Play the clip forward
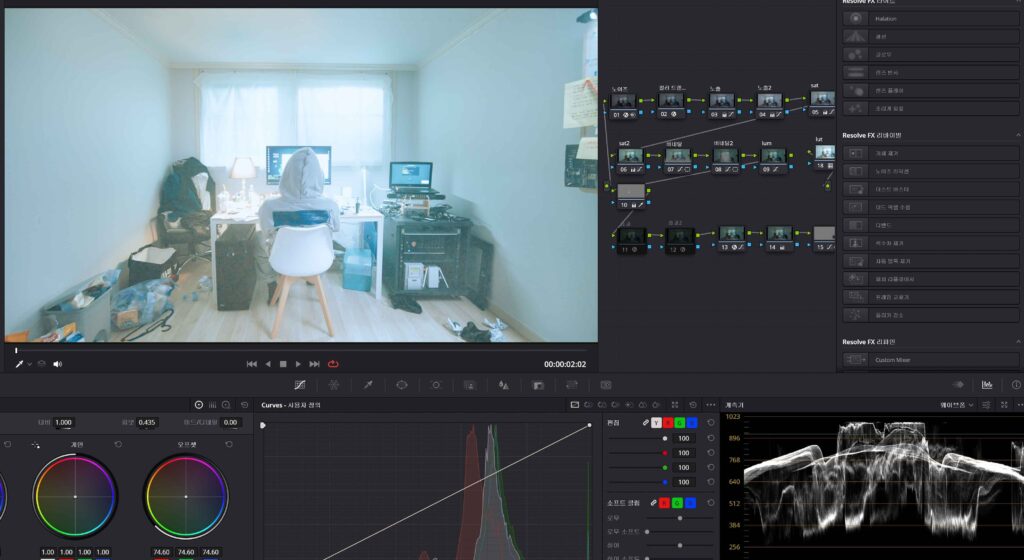This screenshot has width=1024, height=560. click(298, 364)
